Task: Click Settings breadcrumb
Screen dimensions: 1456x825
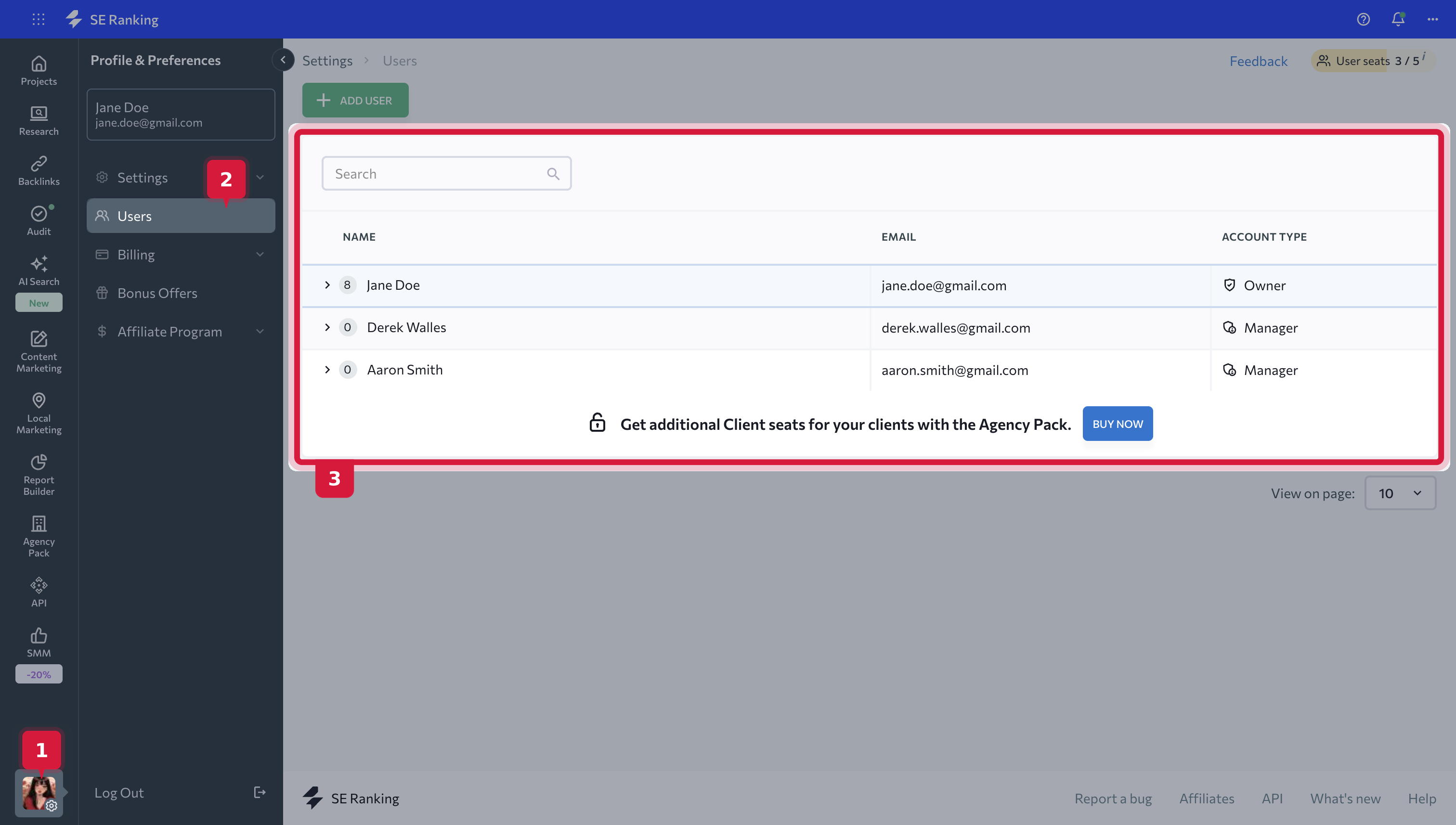Action: 327,61
